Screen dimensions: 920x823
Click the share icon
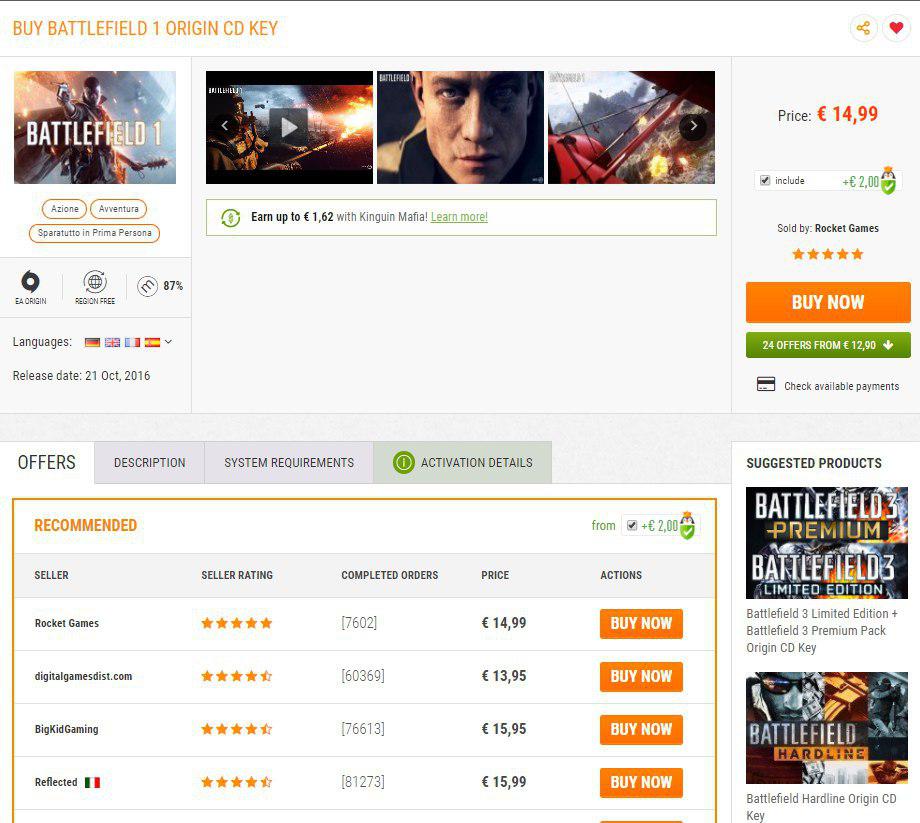pyautogui.click(x=863, y=28)
